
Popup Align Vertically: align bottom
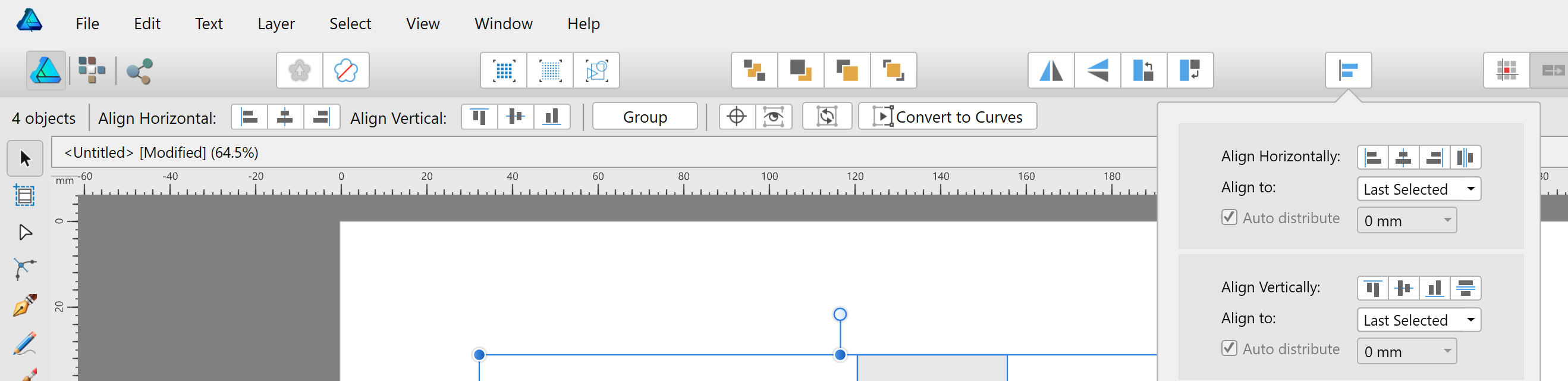point(1434,288)
